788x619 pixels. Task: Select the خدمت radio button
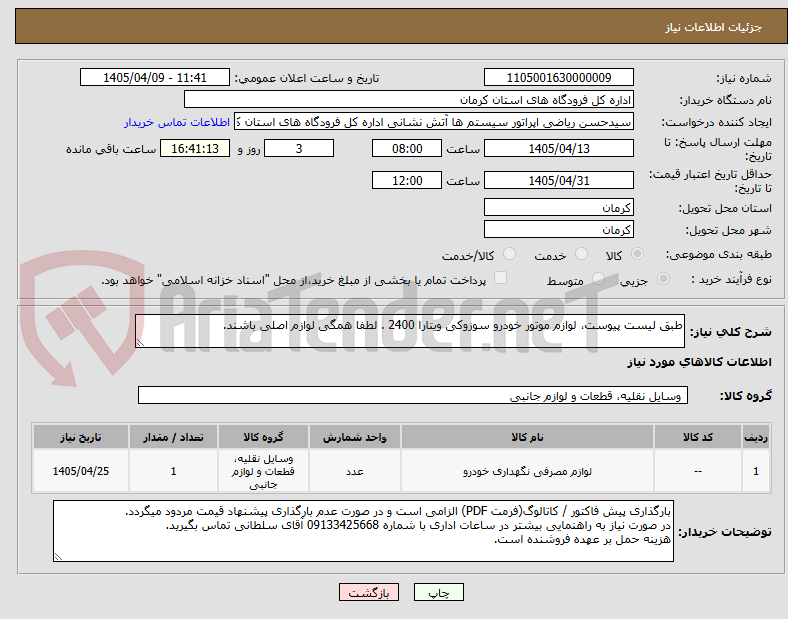[x=581, y=254]
